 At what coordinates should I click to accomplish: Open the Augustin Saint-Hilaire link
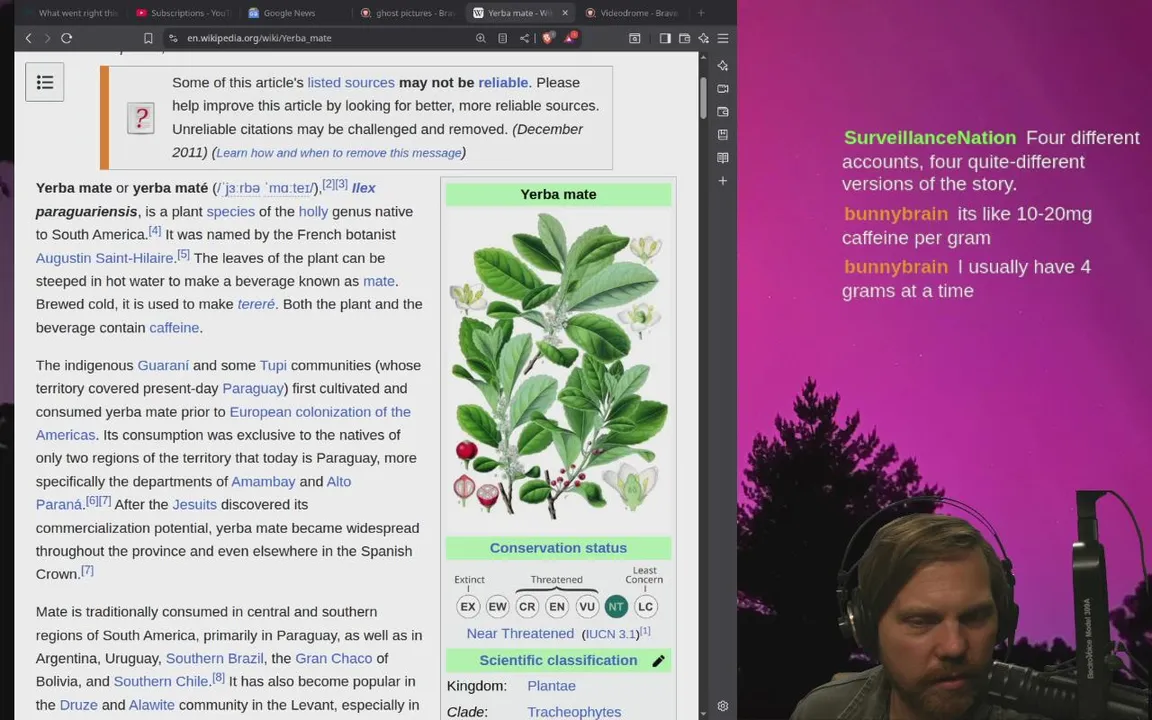(x=105, y=259)
